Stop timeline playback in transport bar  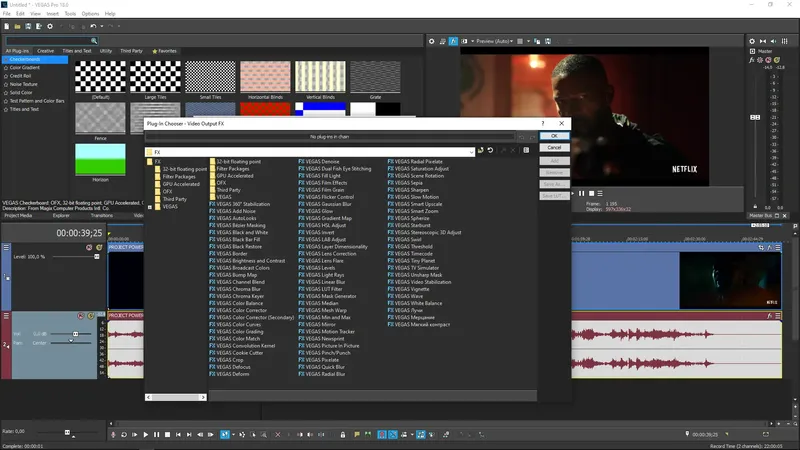pos(167,435)
